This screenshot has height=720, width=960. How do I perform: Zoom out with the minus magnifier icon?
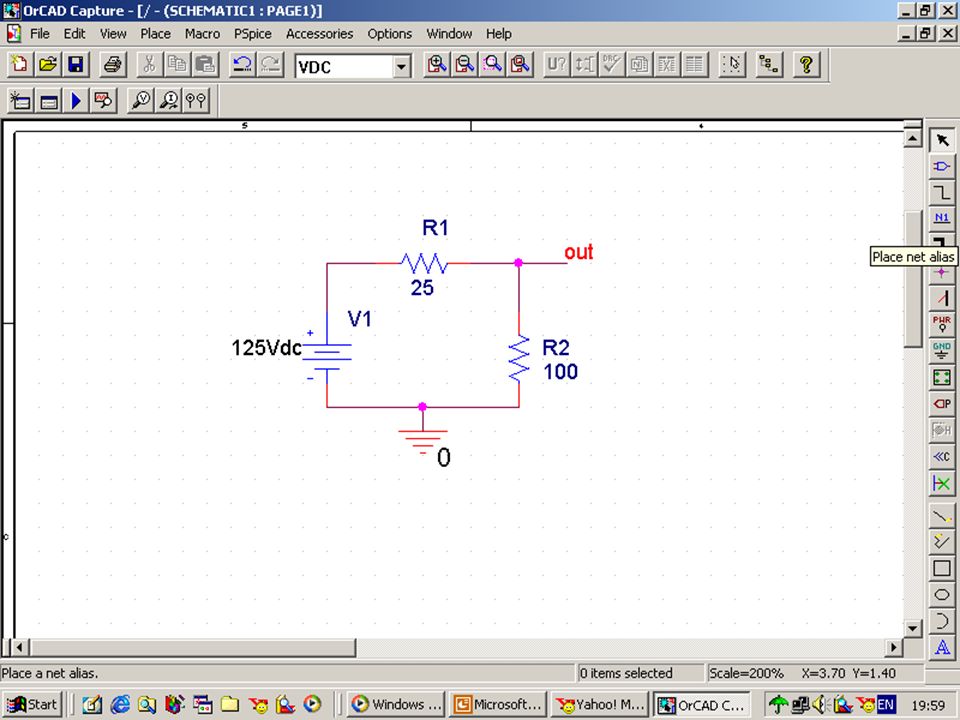point(465,64)
